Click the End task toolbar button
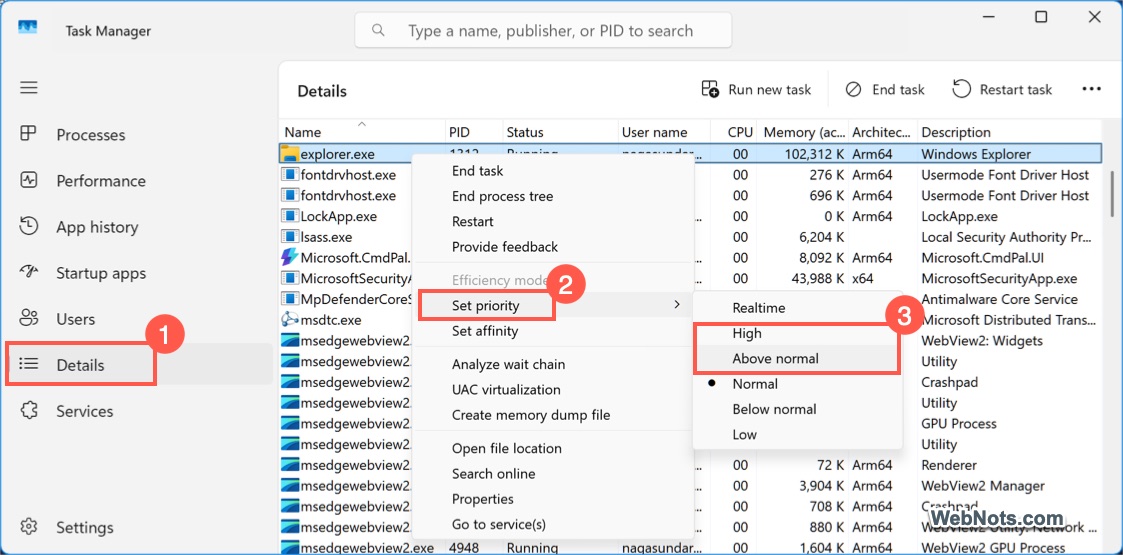Viewport: 1123px width, 555px height. coord(885,90)
